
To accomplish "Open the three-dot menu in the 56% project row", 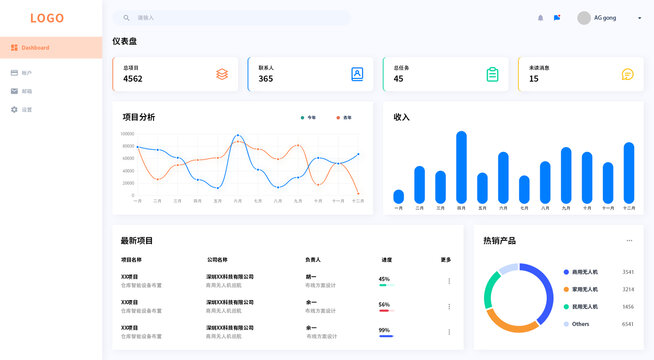I will [449, 307].
